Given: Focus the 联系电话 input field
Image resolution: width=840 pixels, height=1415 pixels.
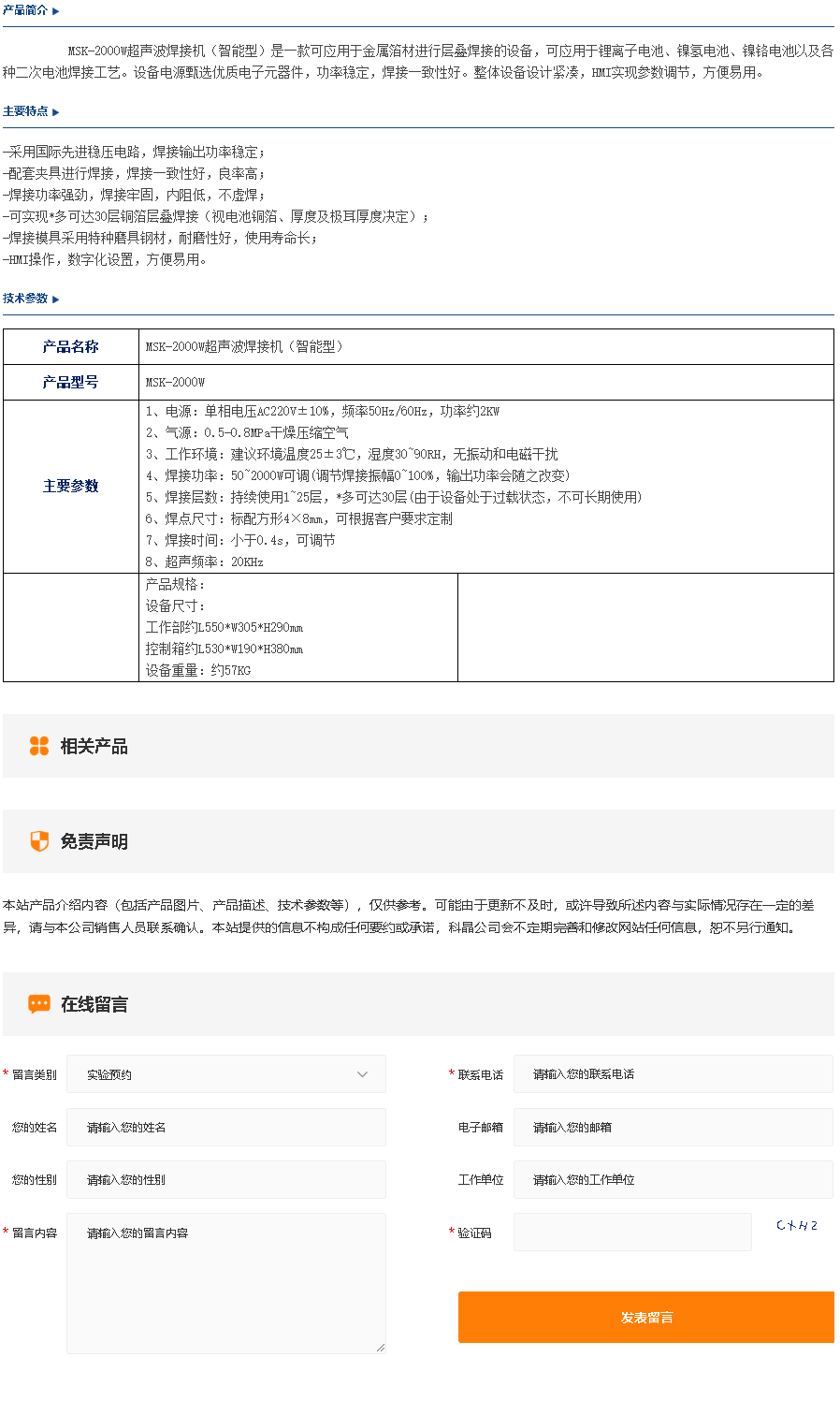Looking at the screenshot, I should click(x=672, y=1074).
